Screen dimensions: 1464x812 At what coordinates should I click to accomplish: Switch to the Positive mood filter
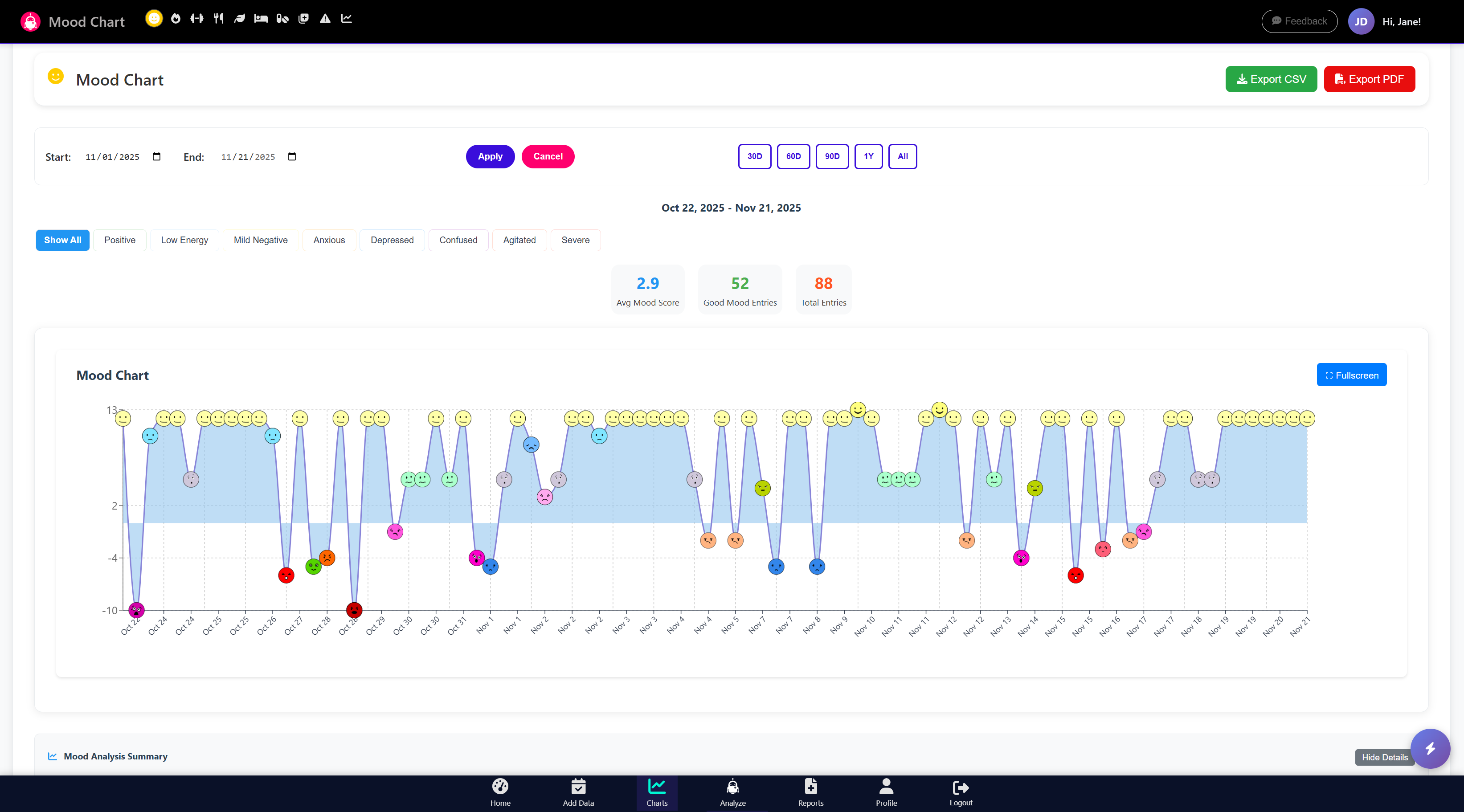119,240
